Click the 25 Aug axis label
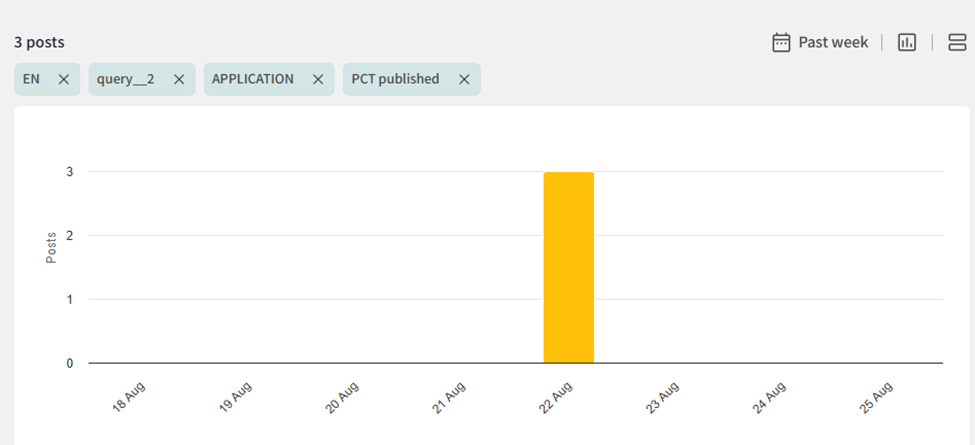This screenshot has width=975, height=445. (876, 397)
